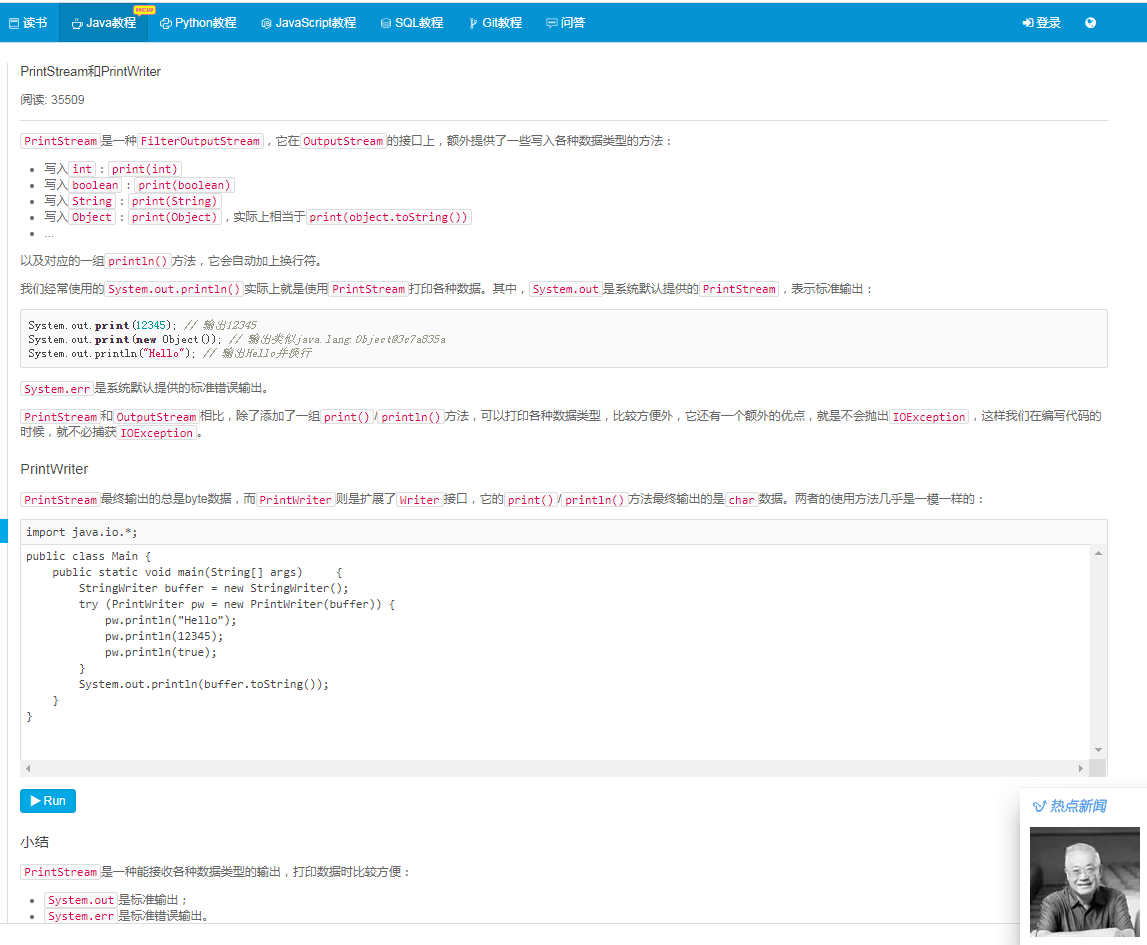The image size is (1147, 945).
Task: Open the JavaScript教程 tab
Action: (x=309, y=23)
